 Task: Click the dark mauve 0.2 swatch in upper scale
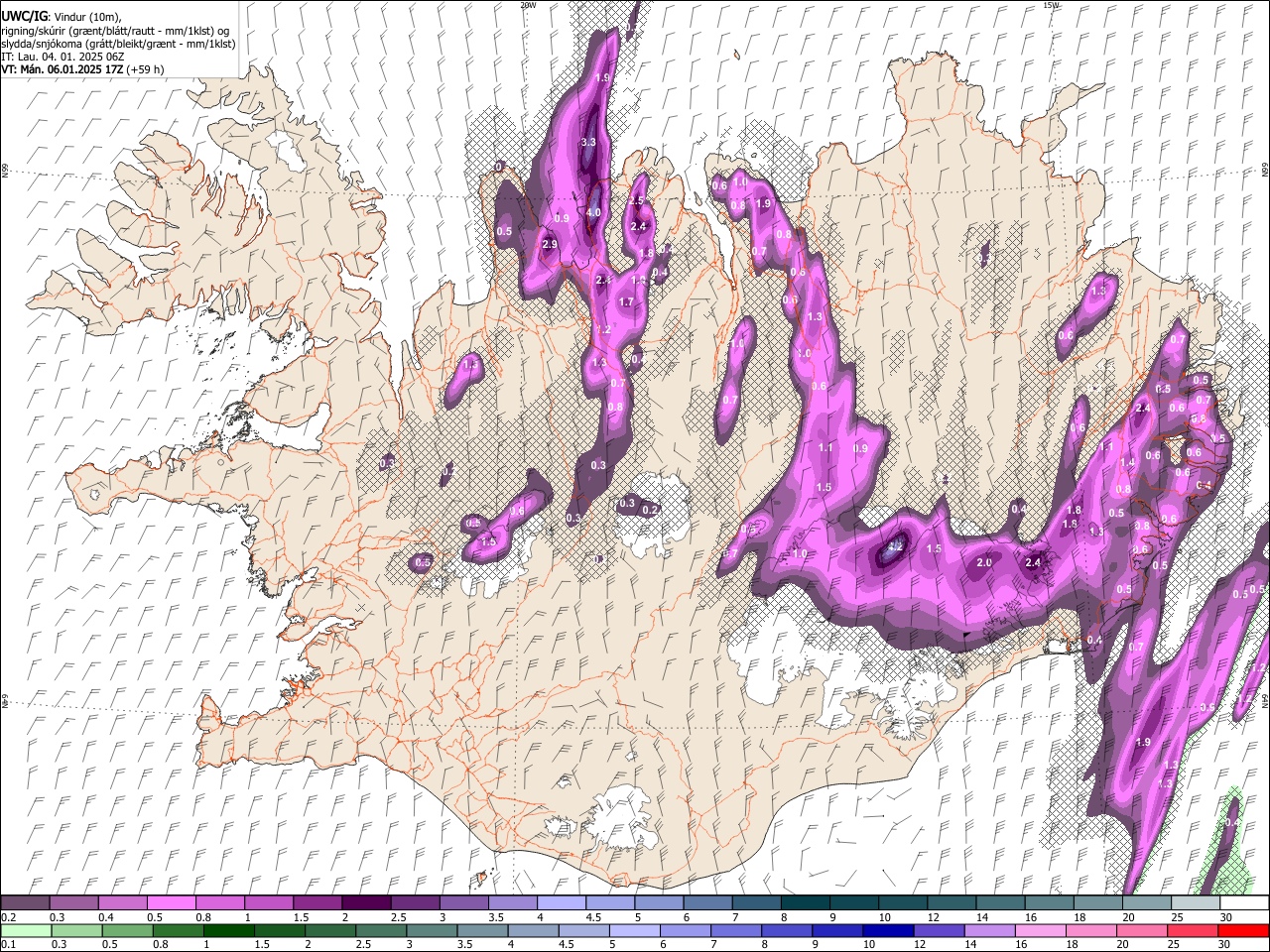click(x=25, y=902)
